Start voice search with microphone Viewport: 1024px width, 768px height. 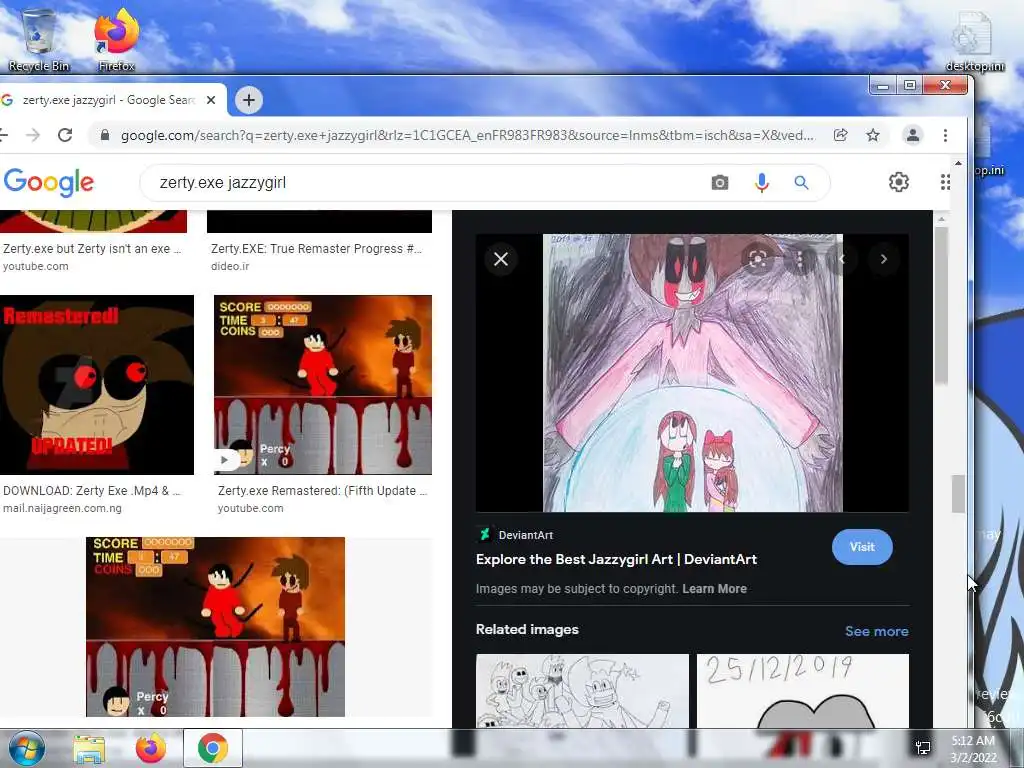[x=761, y=183]
